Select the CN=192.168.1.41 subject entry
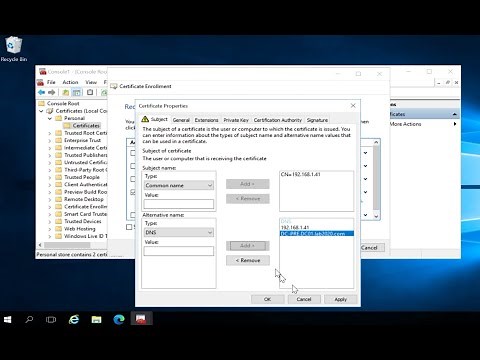480x360 pixels. coord(301,174)
